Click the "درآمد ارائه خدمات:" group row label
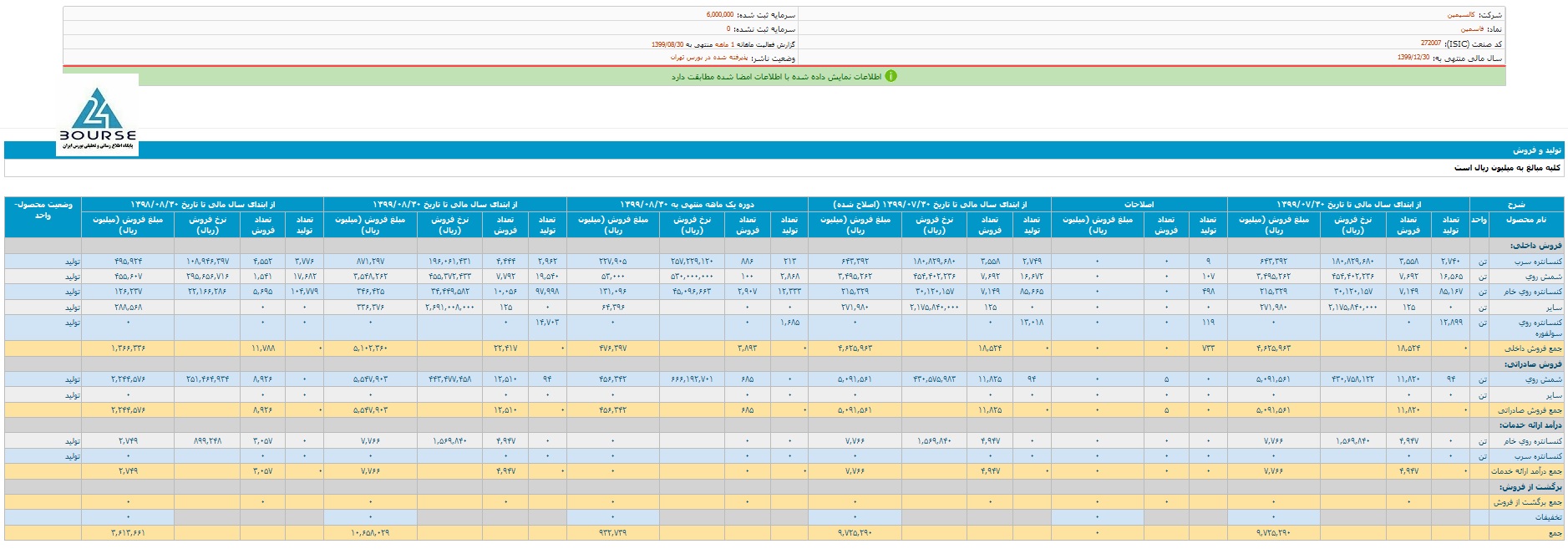 tap(1529, 425)
